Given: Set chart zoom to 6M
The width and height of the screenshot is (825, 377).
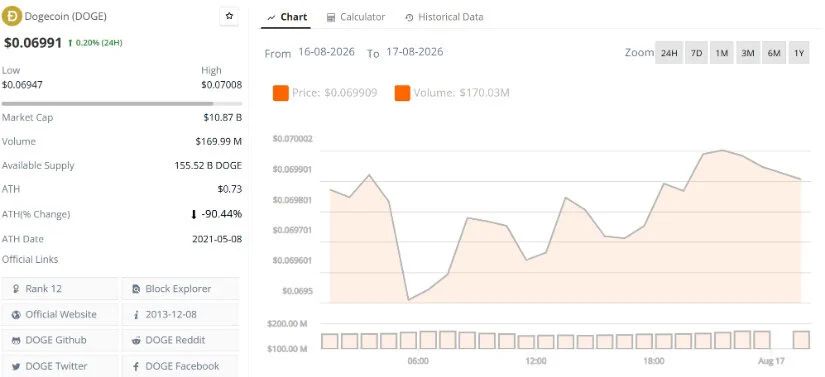Looking at the screenshot, I should pyautogui.click(x=773, y=53).
